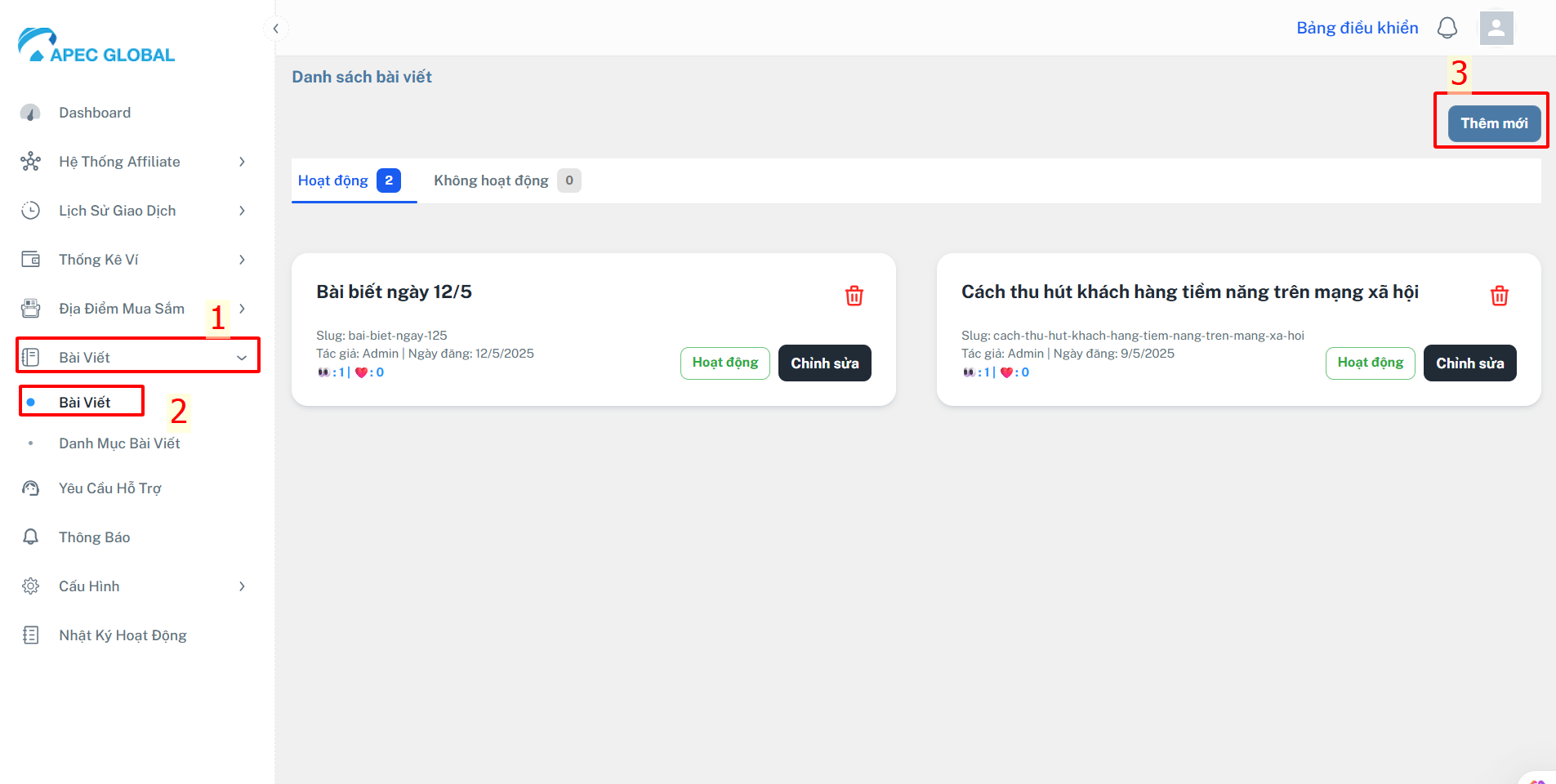Collapse sidebar with the arrow button

click(276, 29)
